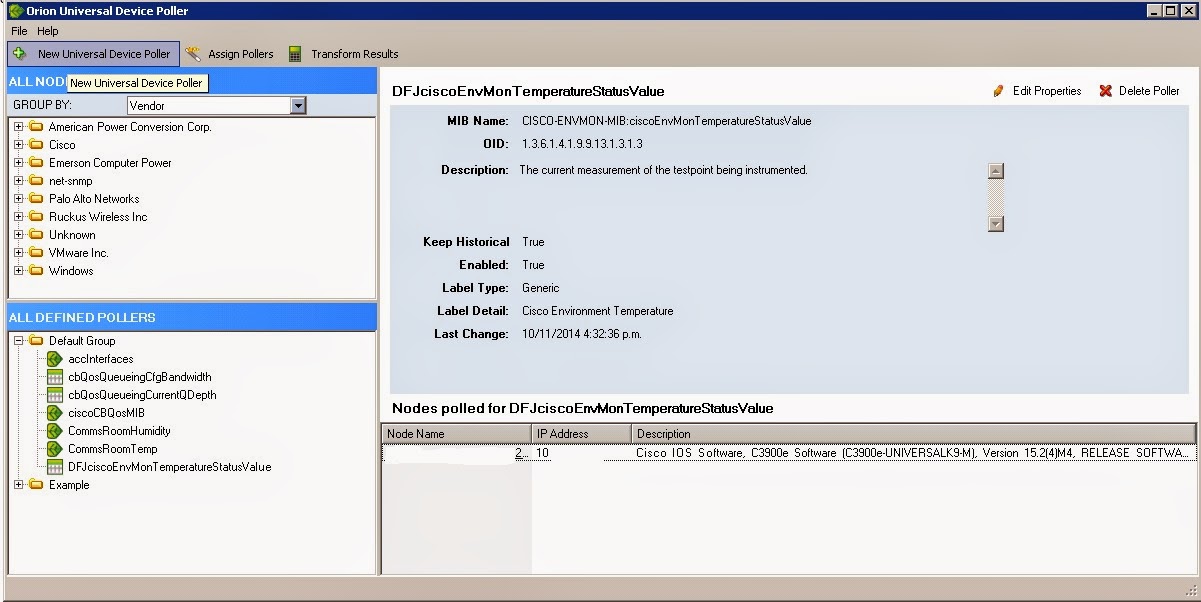Select the cbQosQueueingCfgBandwidth poller
This screenshot has width=1201, height=602.
point(140,377)
